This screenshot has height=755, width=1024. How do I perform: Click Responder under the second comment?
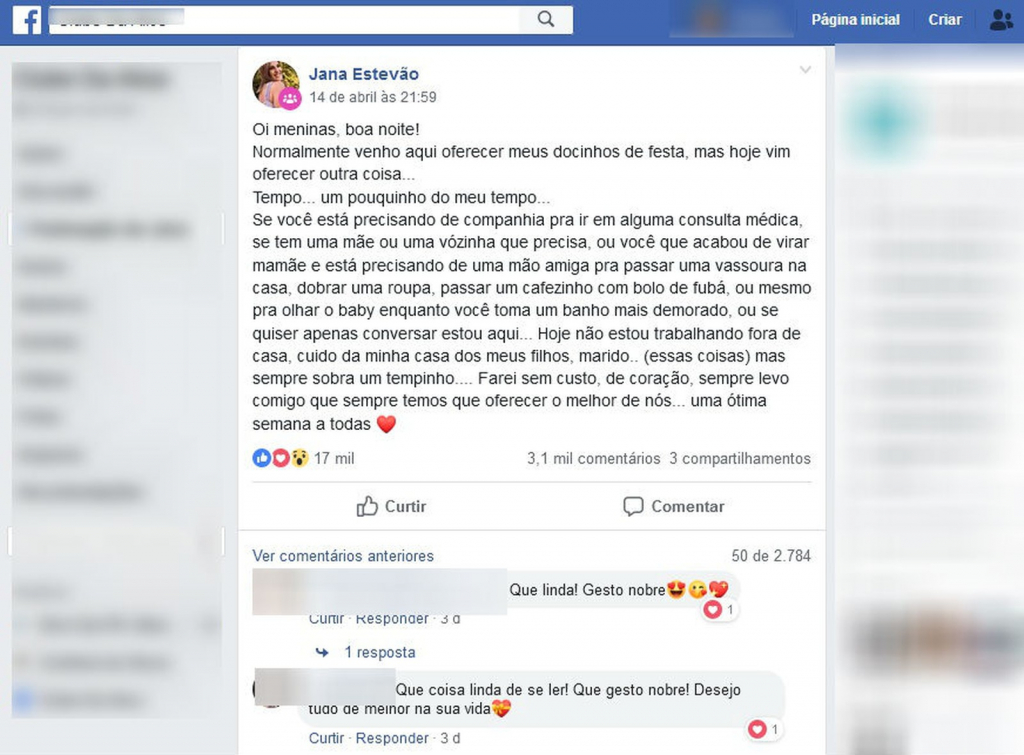392,738
